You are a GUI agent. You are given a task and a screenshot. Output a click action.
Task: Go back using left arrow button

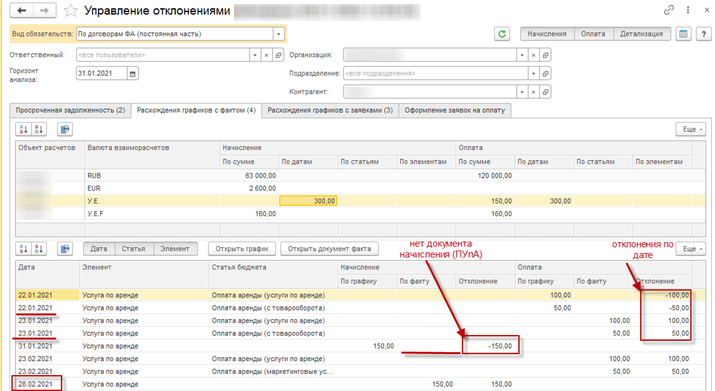[x=21, y=10]
